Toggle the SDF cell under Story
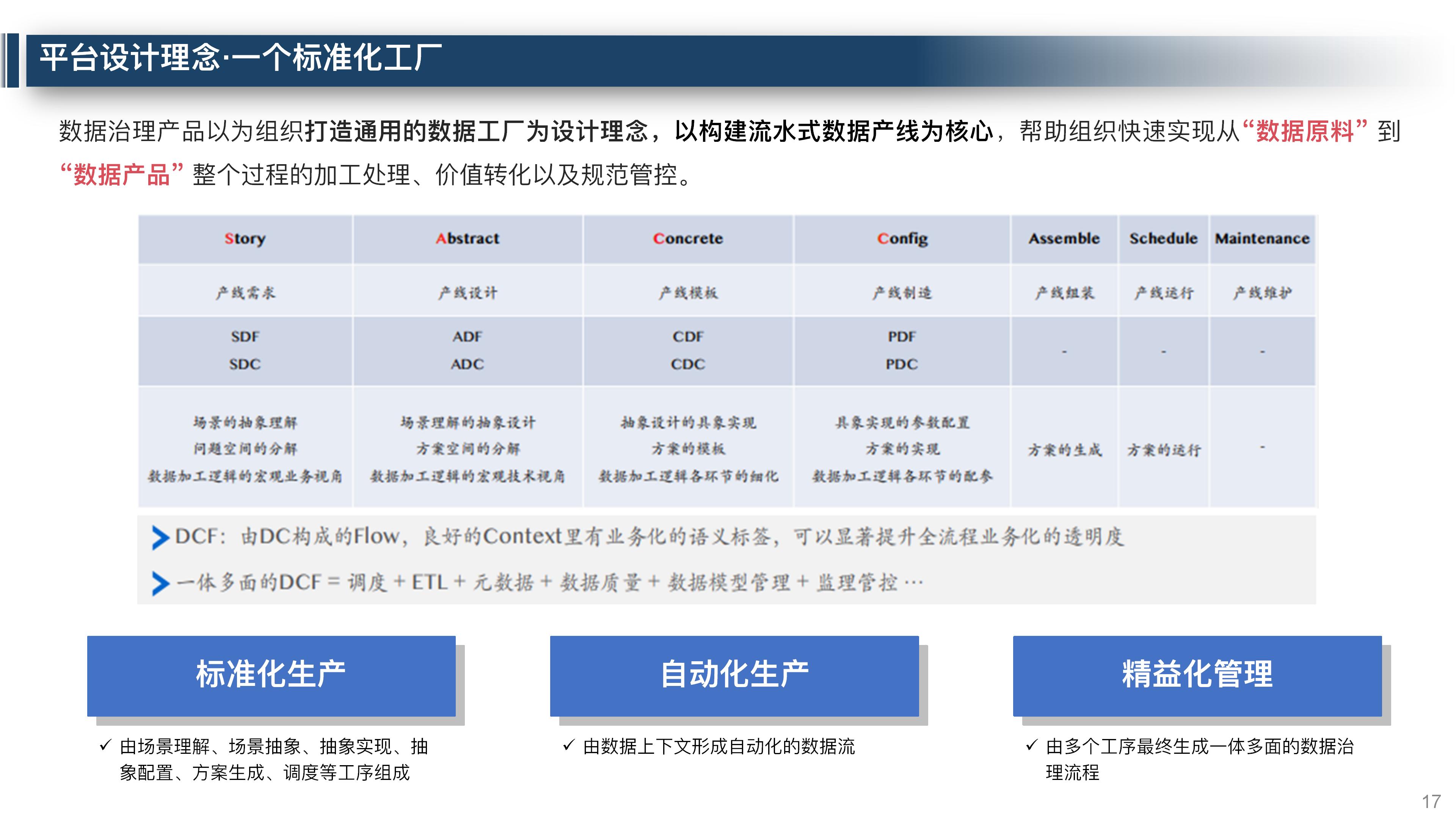This screenshot has width=1456, height=819. click(x=245, y=337)
